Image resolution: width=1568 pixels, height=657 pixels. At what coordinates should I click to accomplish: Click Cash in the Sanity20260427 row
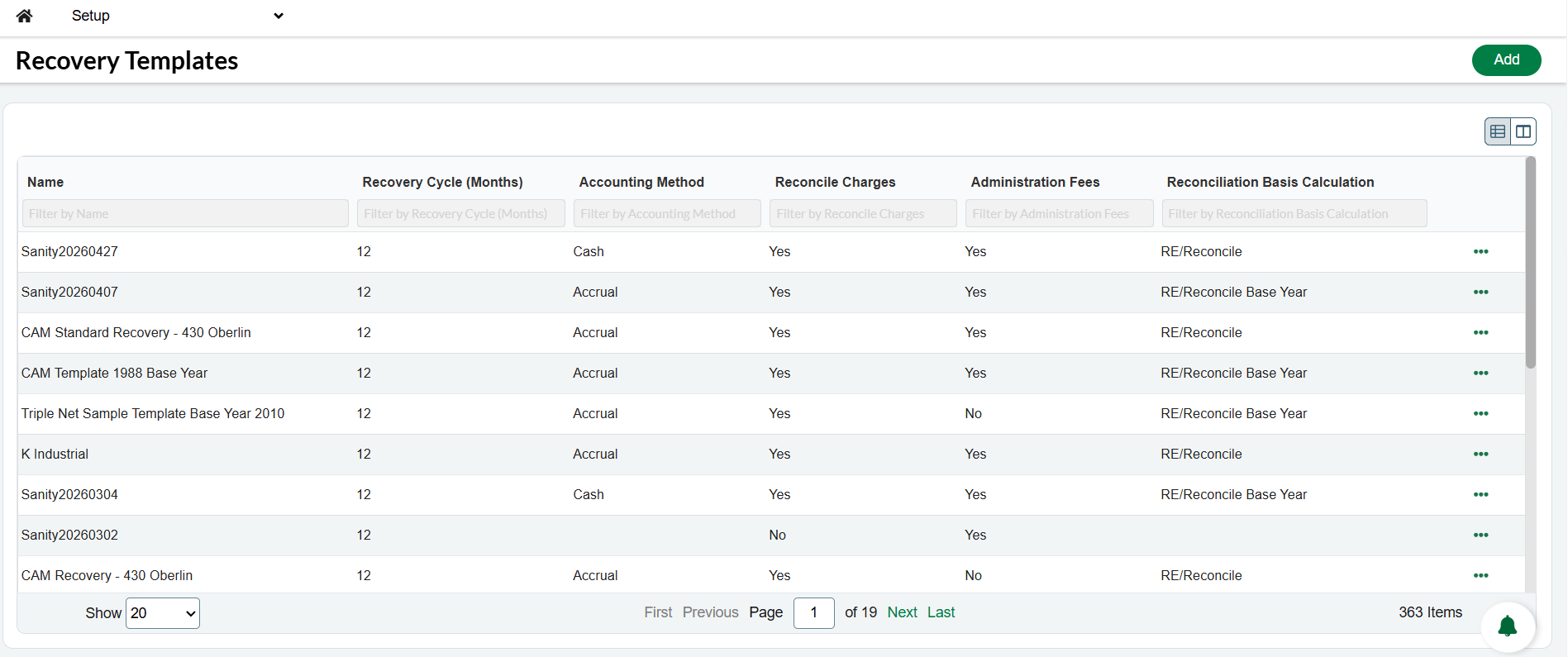click(x=589, y=252)
